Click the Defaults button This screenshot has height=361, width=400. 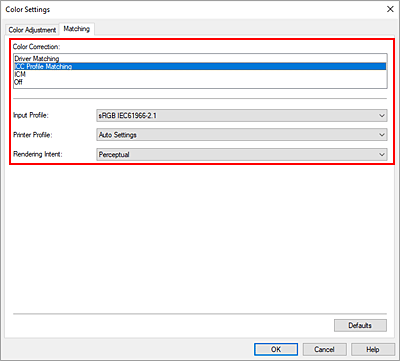click(360, 325)
